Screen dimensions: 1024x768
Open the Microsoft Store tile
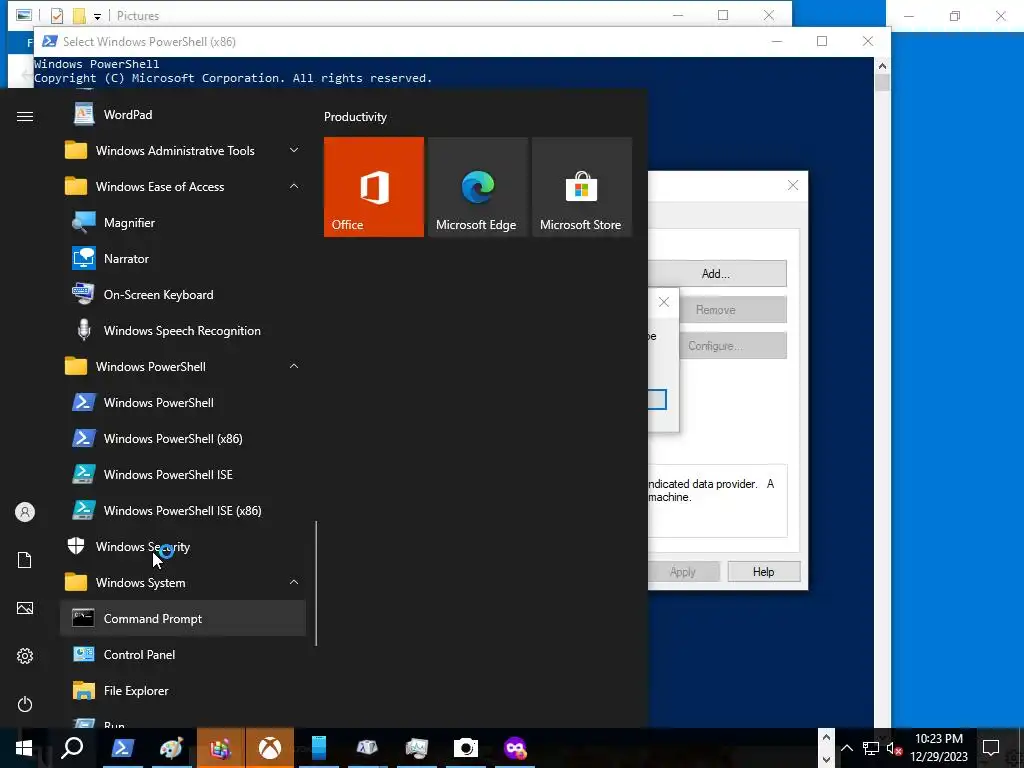582,187
